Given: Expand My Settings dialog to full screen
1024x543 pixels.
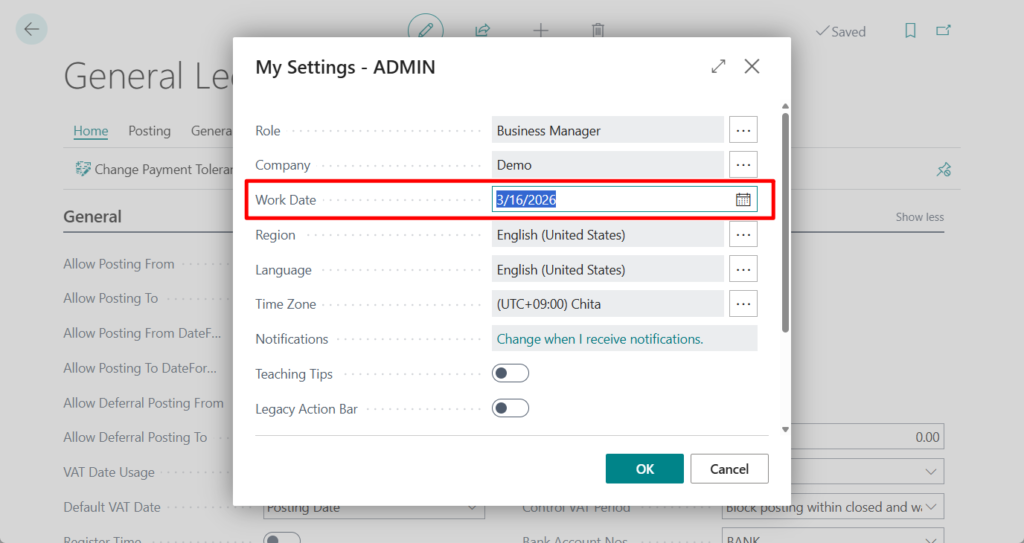Looking at the screenshot, I should pos(718,67).
